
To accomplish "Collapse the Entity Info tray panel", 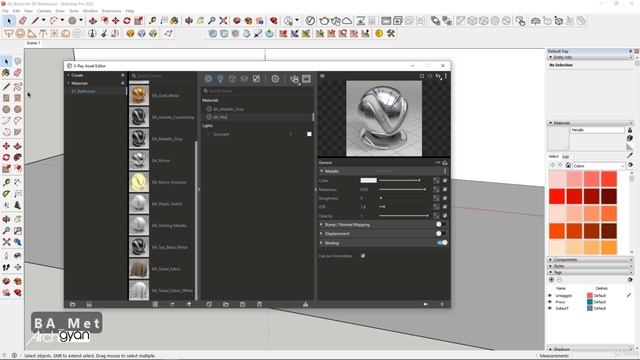I will [x=551, y=58].
